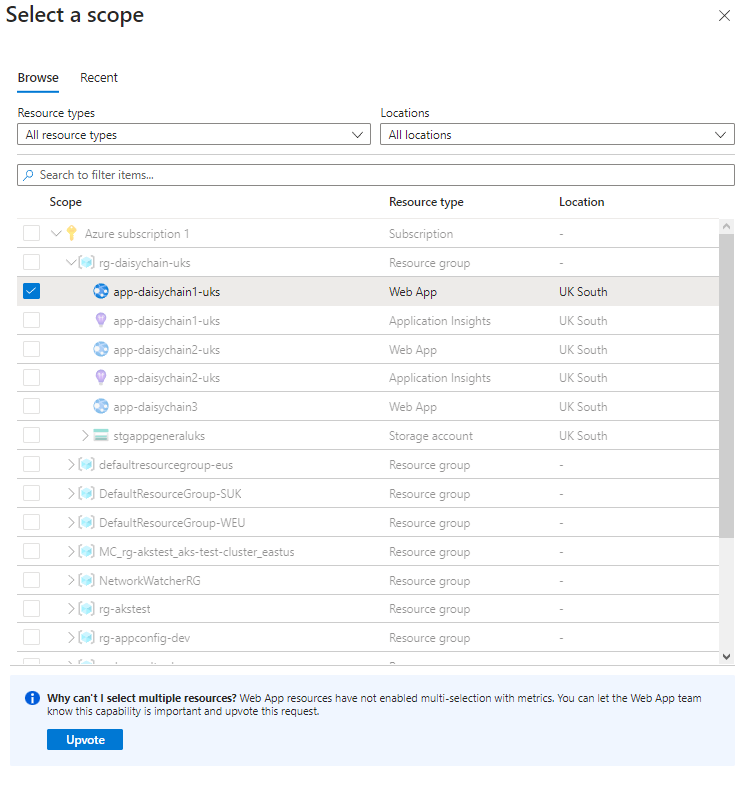Click the app-daisychain1-uks Web App globe icon
This screenshot has width=745, height=785.
click(x=101, y=291)
